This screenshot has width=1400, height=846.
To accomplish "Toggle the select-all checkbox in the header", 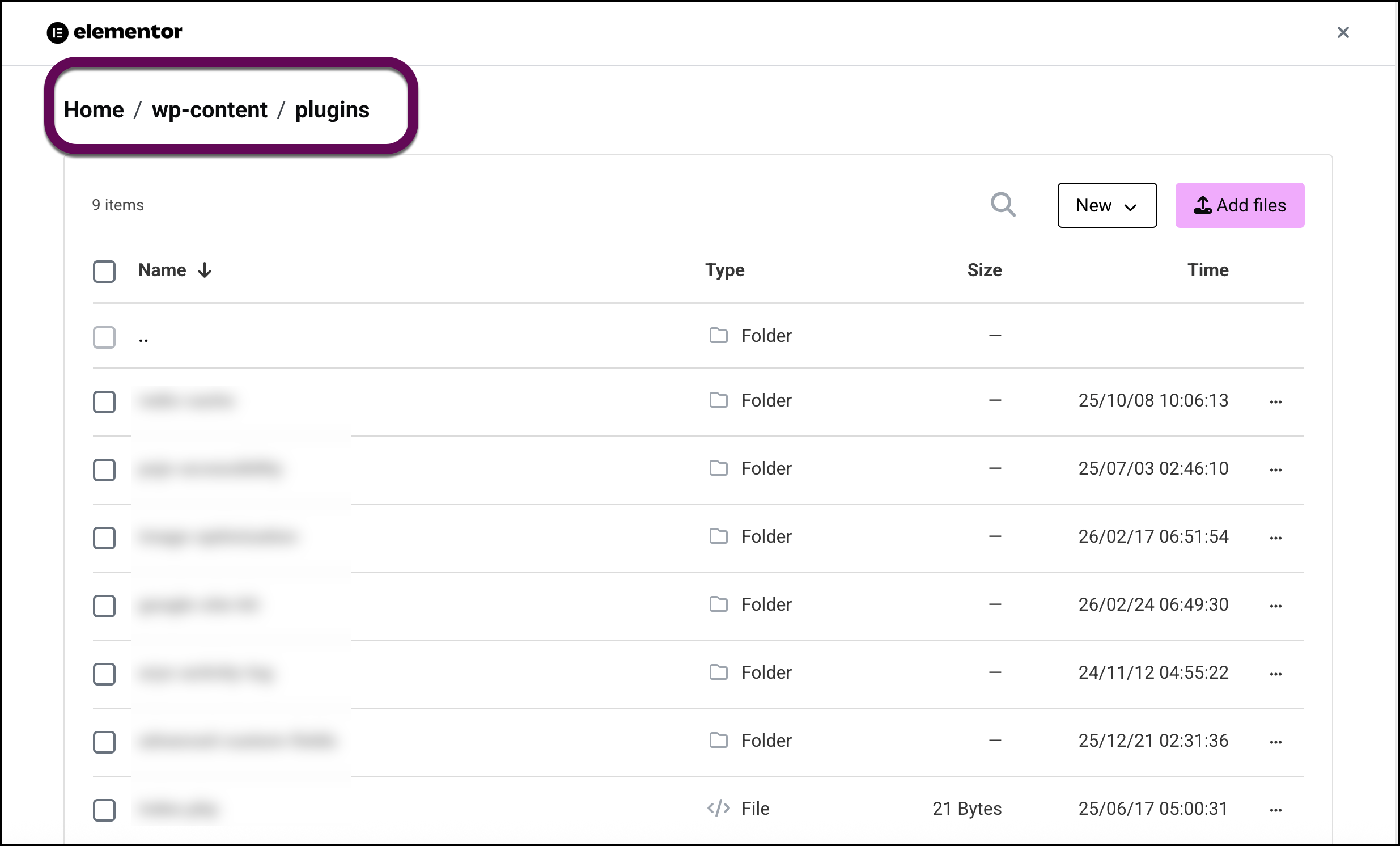I will click(x=104, y=272).
